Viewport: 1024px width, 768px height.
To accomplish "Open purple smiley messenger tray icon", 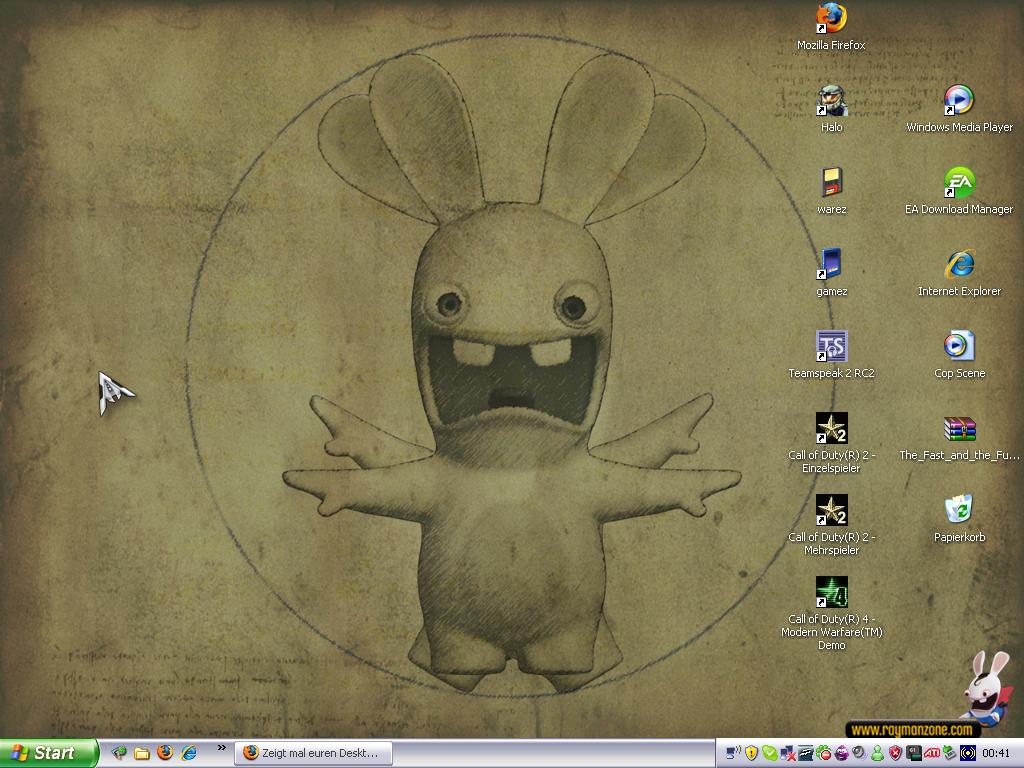I will pyautogui.click(x=841, y=753).
